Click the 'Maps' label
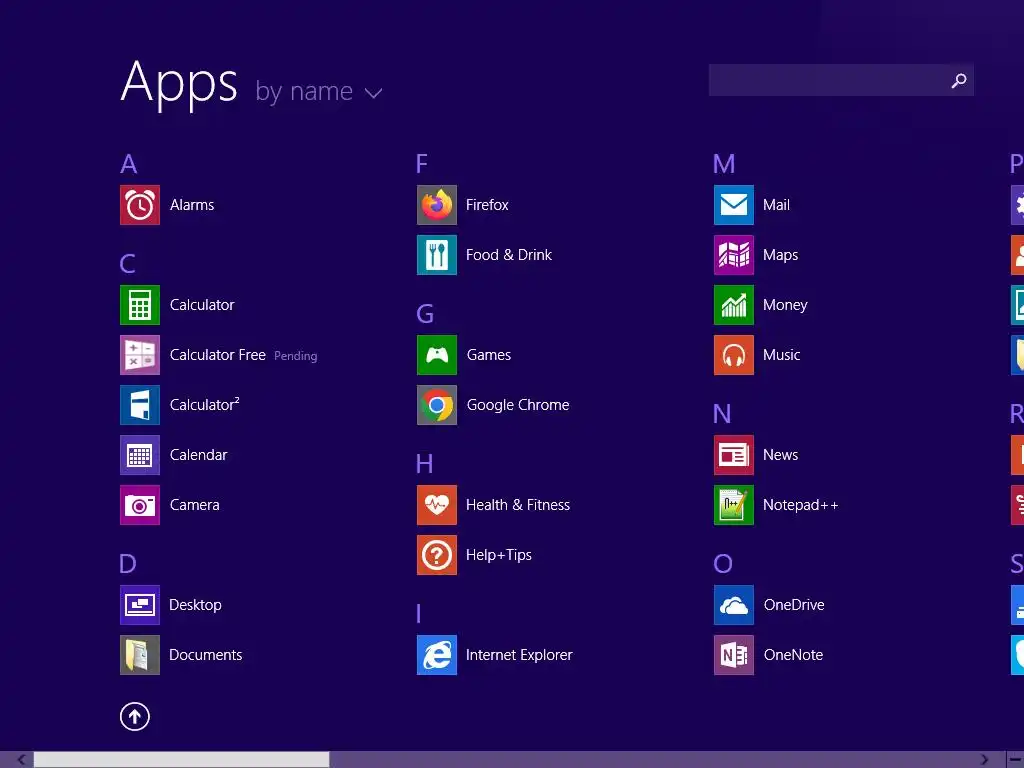Screen dimensions: 1024x768 coord(780,255)
